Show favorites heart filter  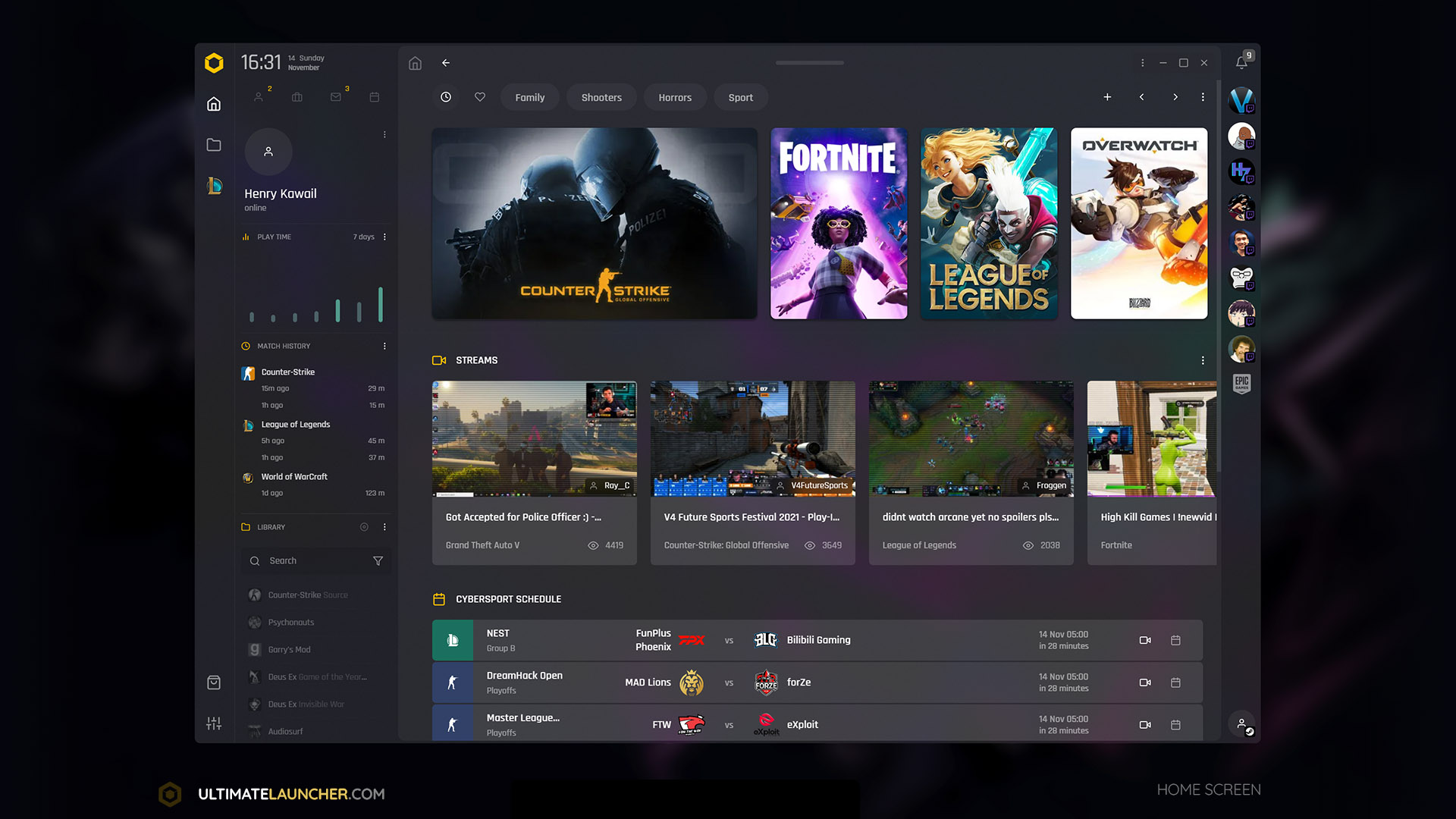coord(480,97)
